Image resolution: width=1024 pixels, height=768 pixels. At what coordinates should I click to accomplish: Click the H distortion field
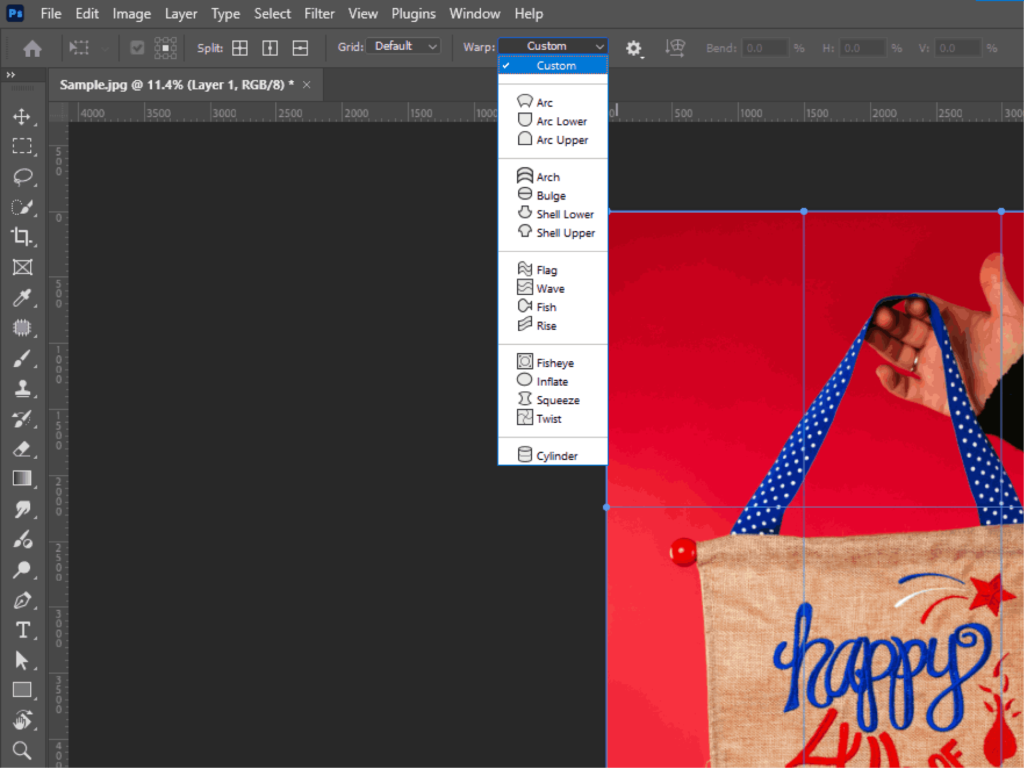(861, 48)
